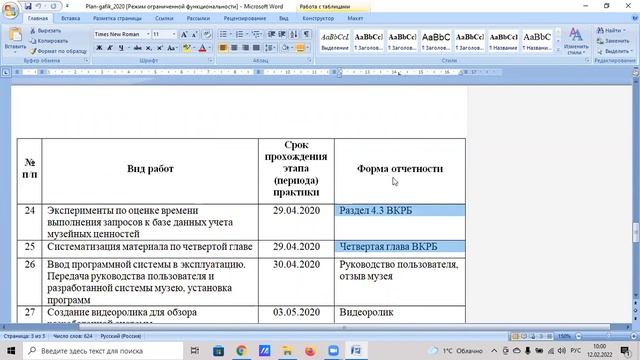
Task: Click Число слов word count
Action: [73, 336]
